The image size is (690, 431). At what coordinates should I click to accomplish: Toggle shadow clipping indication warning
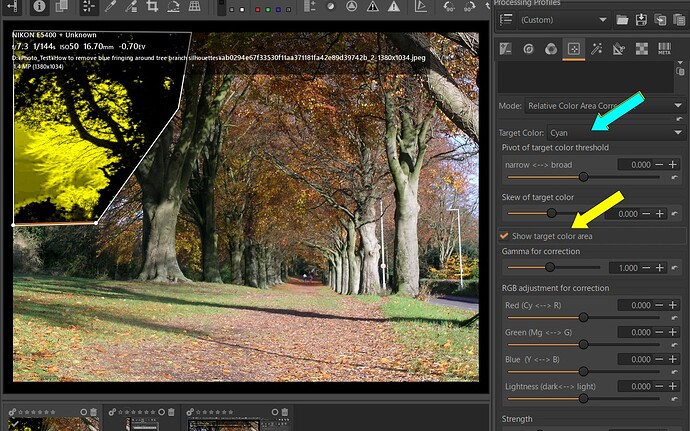[373, 6]
